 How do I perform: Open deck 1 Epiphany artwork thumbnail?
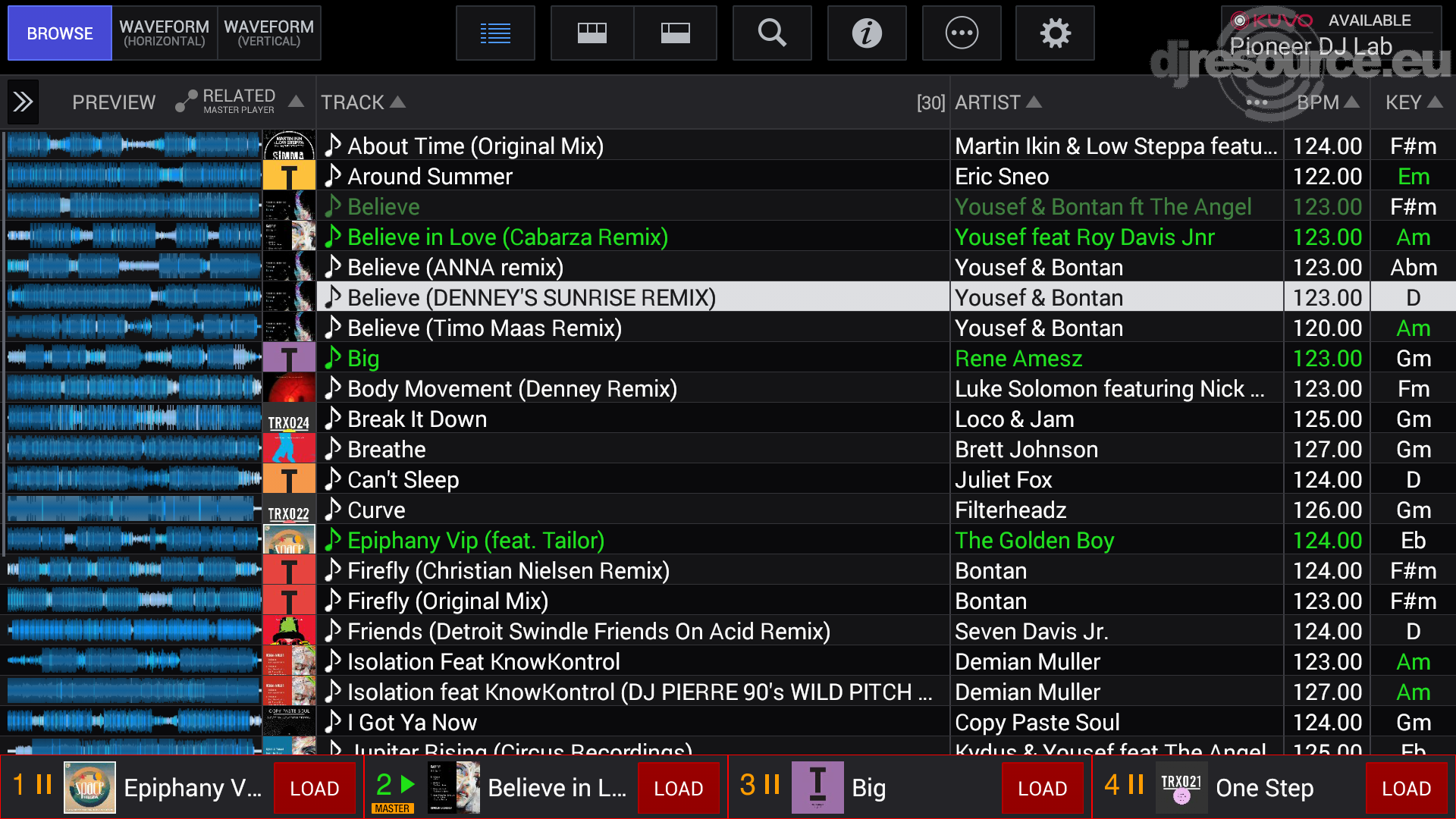coord(89,788)
